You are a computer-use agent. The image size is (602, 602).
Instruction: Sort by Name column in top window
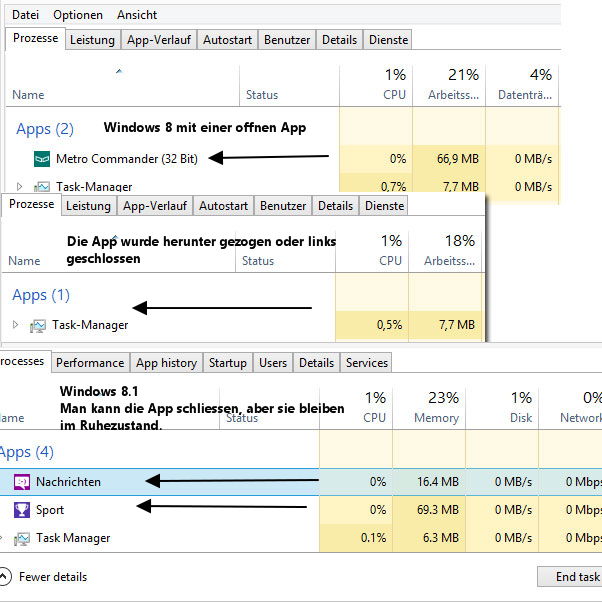(122, 85)
